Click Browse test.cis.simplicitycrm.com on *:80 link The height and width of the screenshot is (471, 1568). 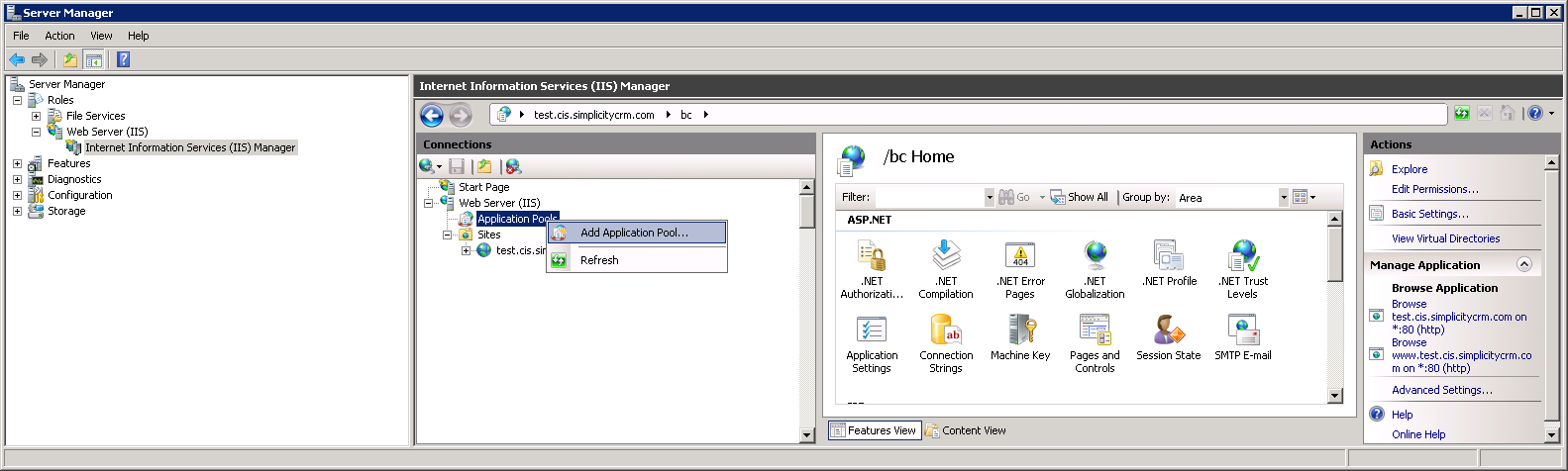[1459, 317]
